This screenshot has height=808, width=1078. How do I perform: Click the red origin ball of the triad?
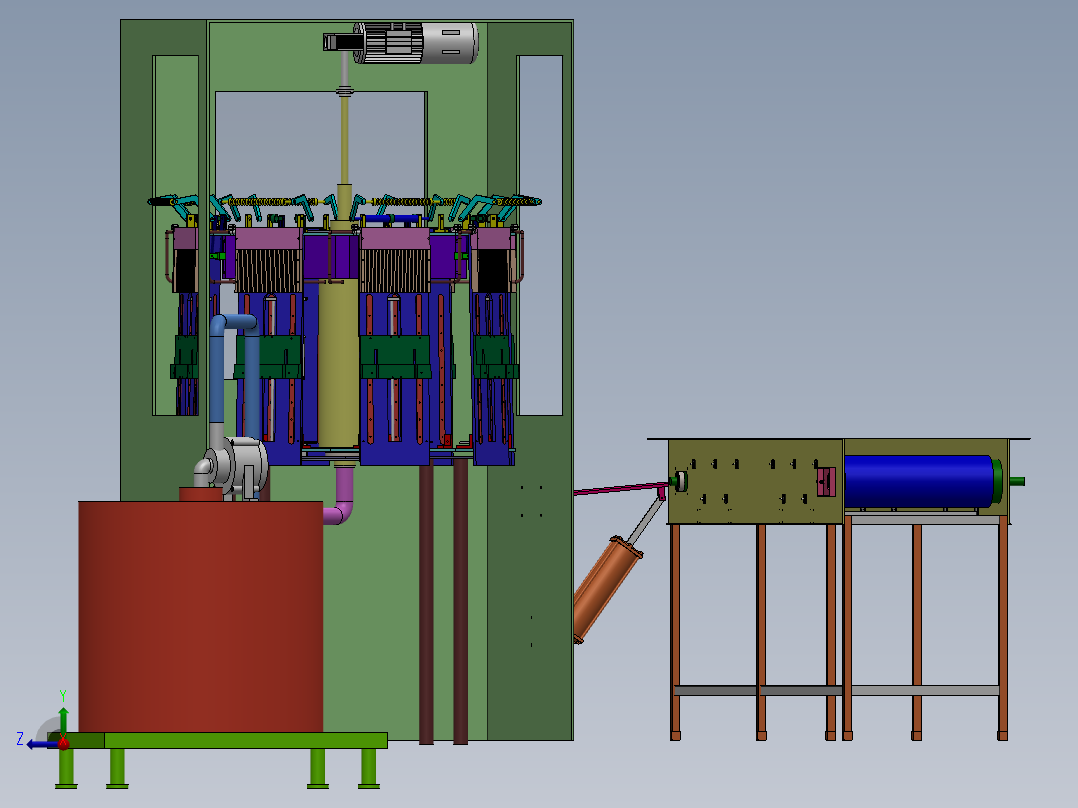click(x=63, y=743)
